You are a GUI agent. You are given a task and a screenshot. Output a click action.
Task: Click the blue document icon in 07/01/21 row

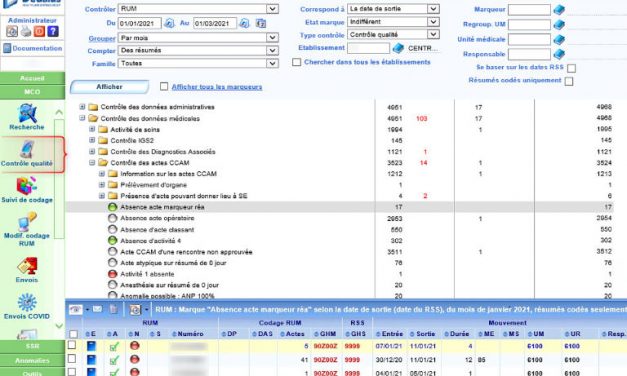(x=92, y=346)
